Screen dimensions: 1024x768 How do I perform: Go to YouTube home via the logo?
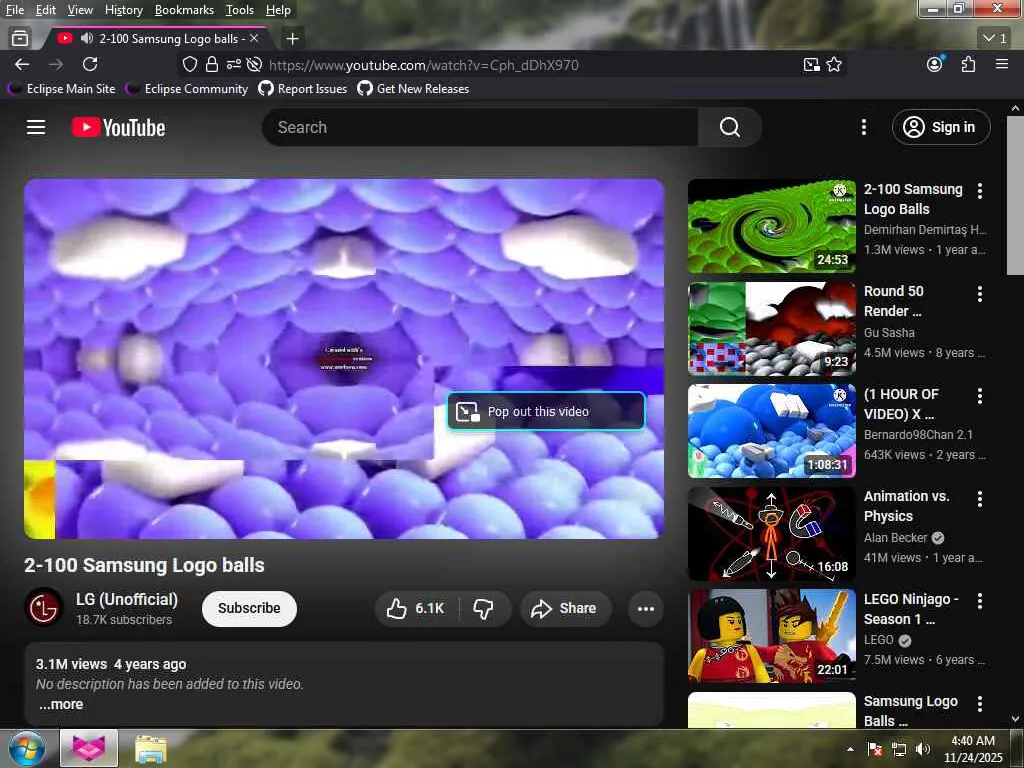[118, 127]
